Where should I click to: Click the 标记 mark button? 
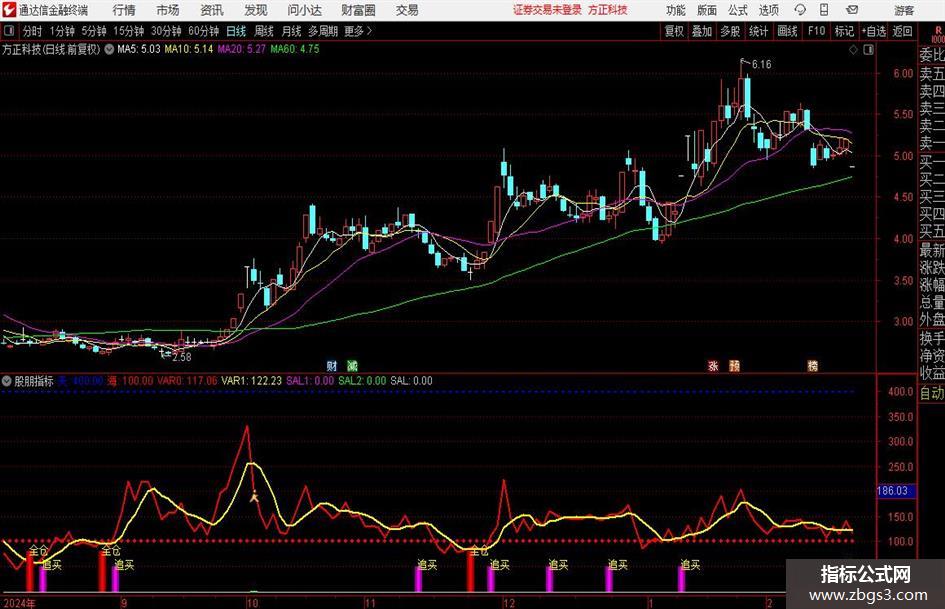[844, 31]
